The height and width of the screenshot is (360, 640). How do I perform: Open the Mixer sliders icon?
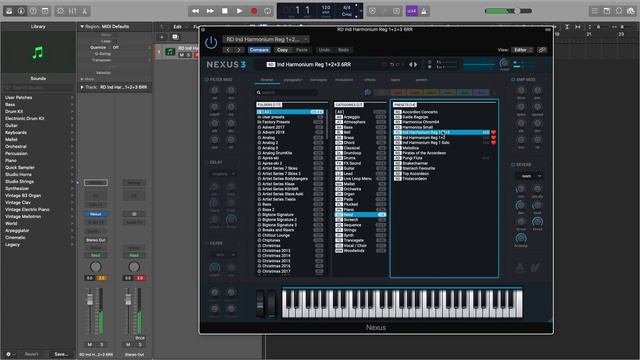click(x=72, y=11)
